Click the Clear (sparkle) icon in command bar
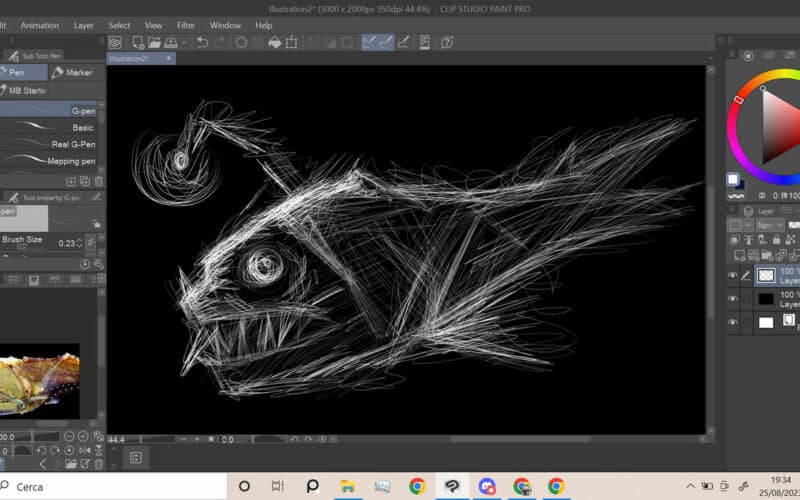The height and width of the screenshot is (500, 800). 241,42
